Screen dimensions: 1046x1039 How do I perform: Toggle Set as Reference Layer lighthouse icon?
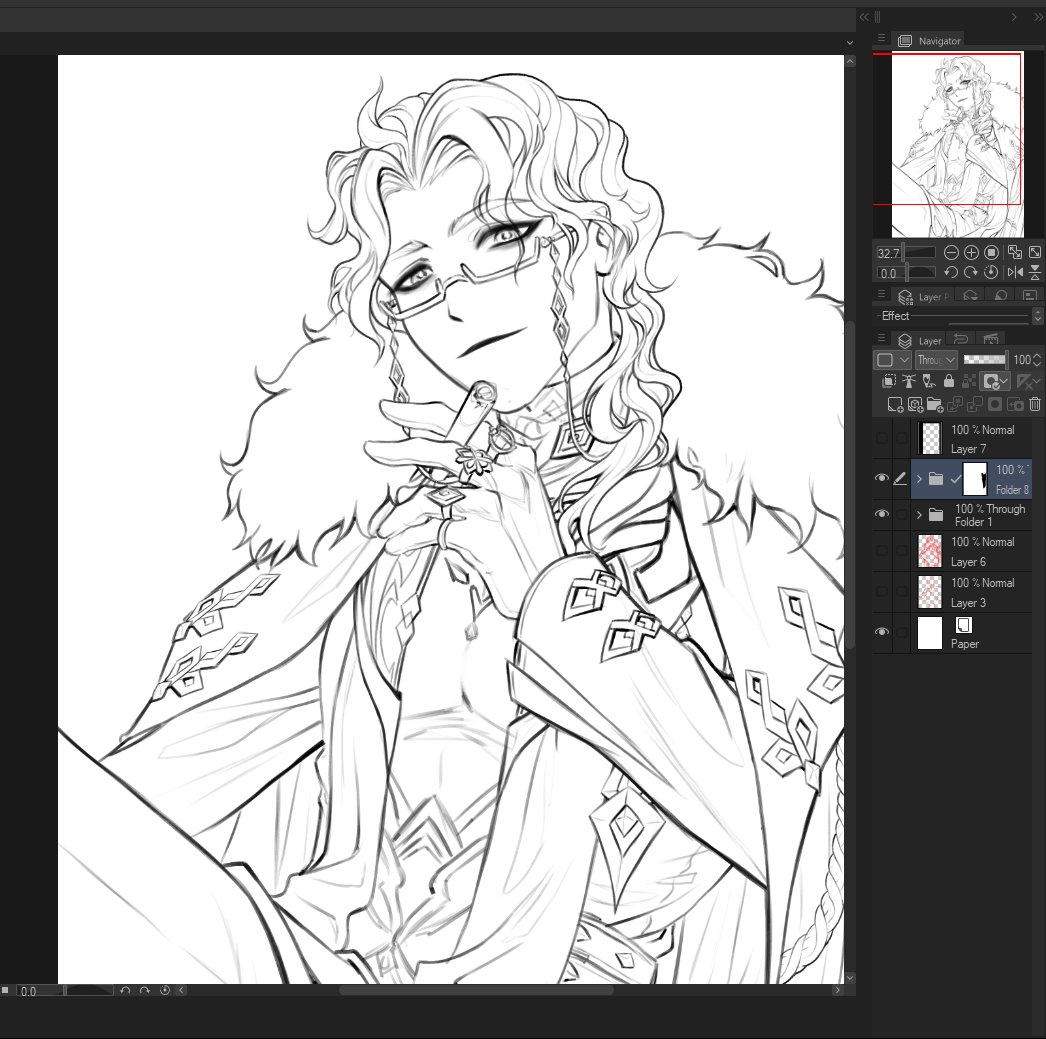click(x=909, y=381)
